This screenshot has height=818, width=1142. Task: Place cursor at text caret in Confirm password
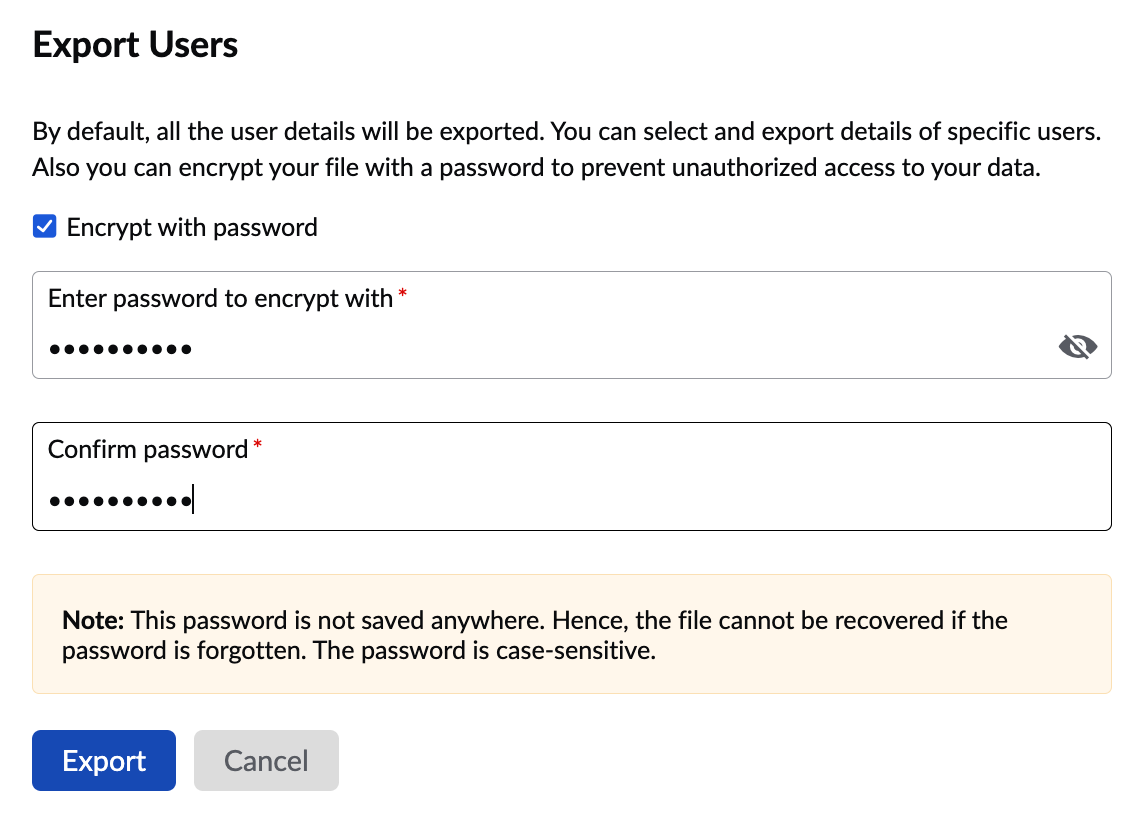tap(193, 499)
